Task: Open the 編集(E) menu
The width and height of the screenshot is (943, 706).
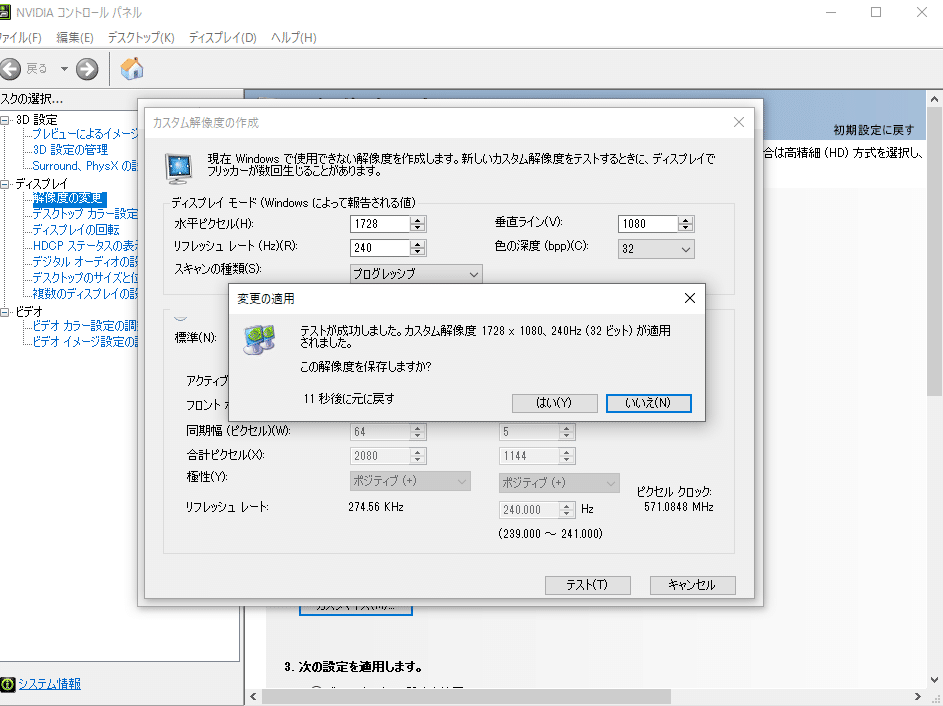Action: (75, 38)
